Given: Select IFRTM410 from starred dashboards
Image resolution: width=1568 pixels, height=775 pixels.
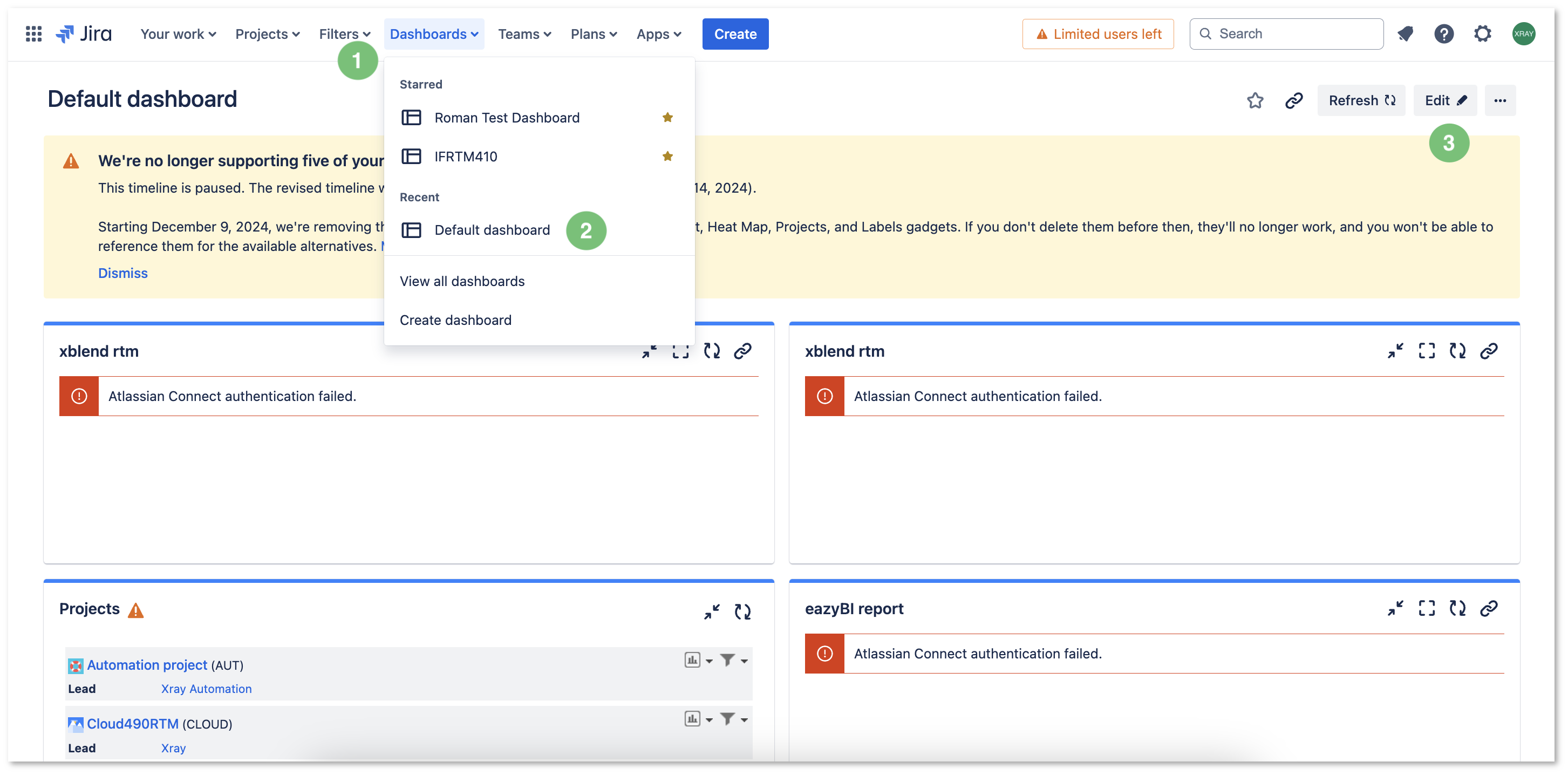Looking at the screenshot, I should tap(538, 157).
